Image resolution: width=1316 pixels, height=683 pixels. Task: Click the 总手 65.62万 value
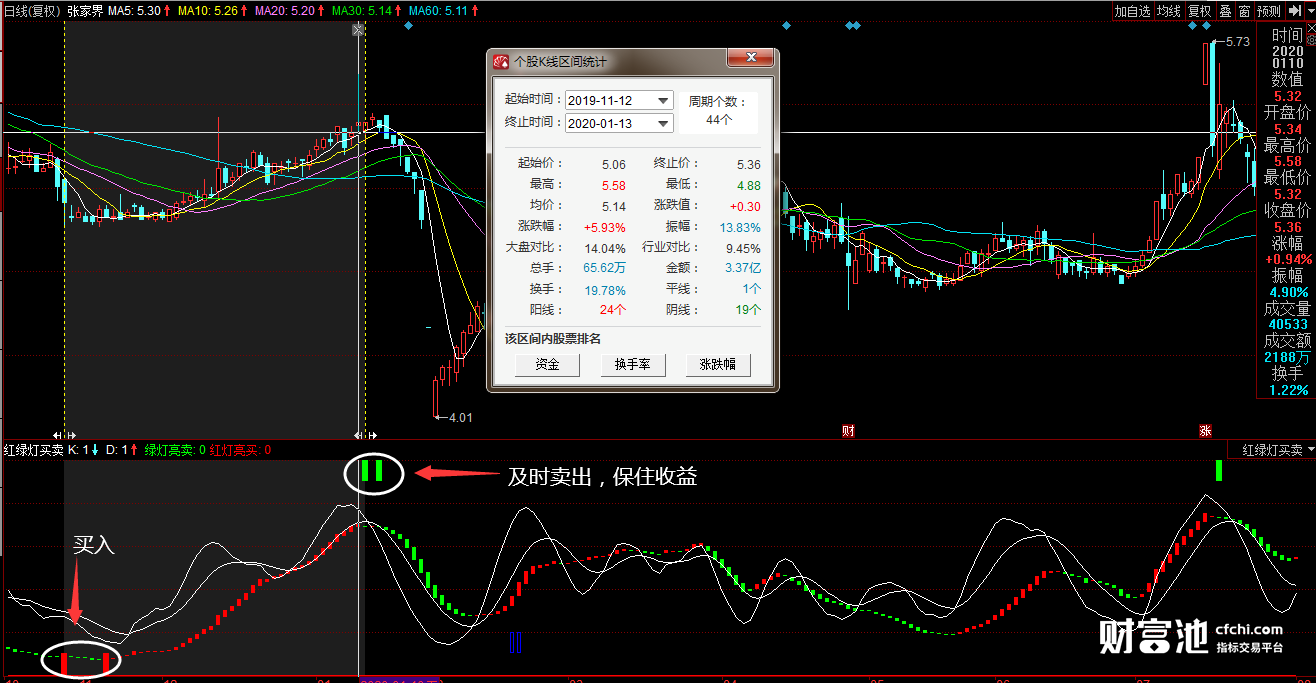point(604,268)
